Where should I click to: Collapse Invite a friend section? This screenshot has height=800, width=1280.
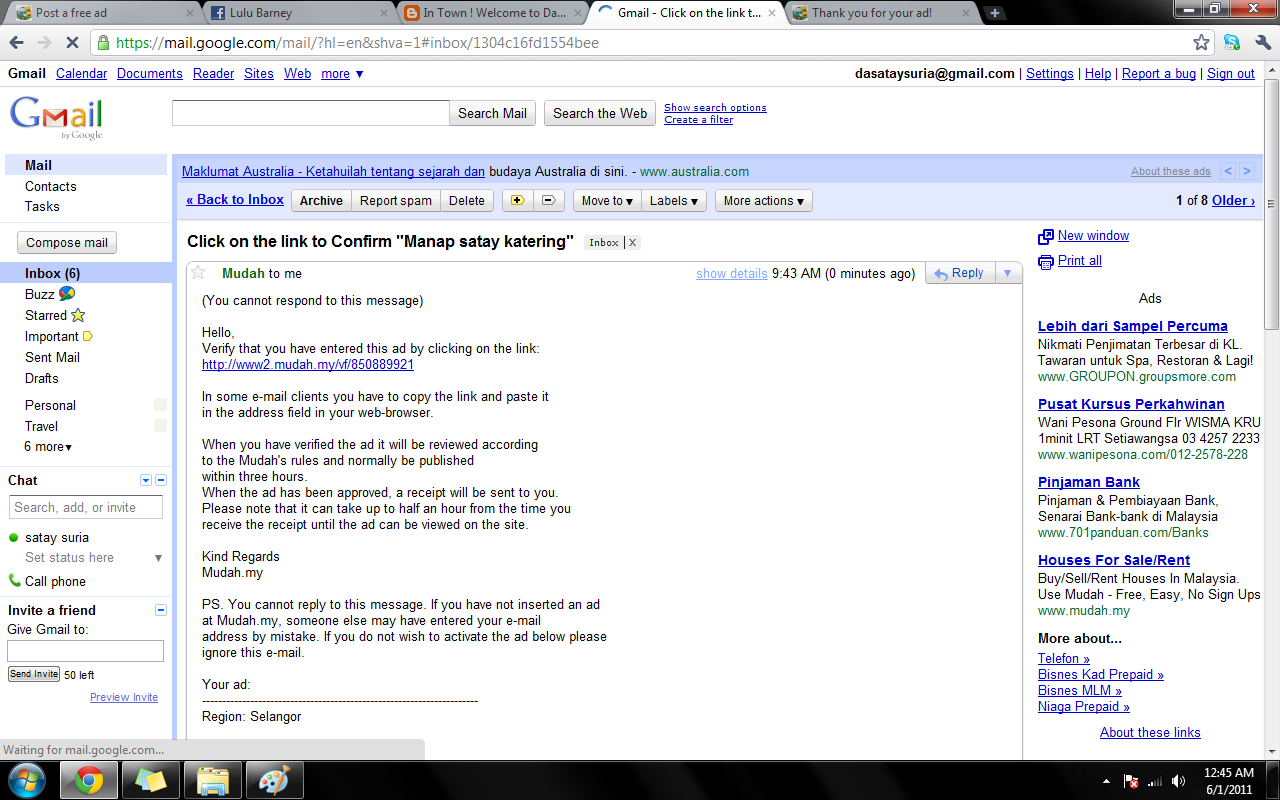point(161,610)
